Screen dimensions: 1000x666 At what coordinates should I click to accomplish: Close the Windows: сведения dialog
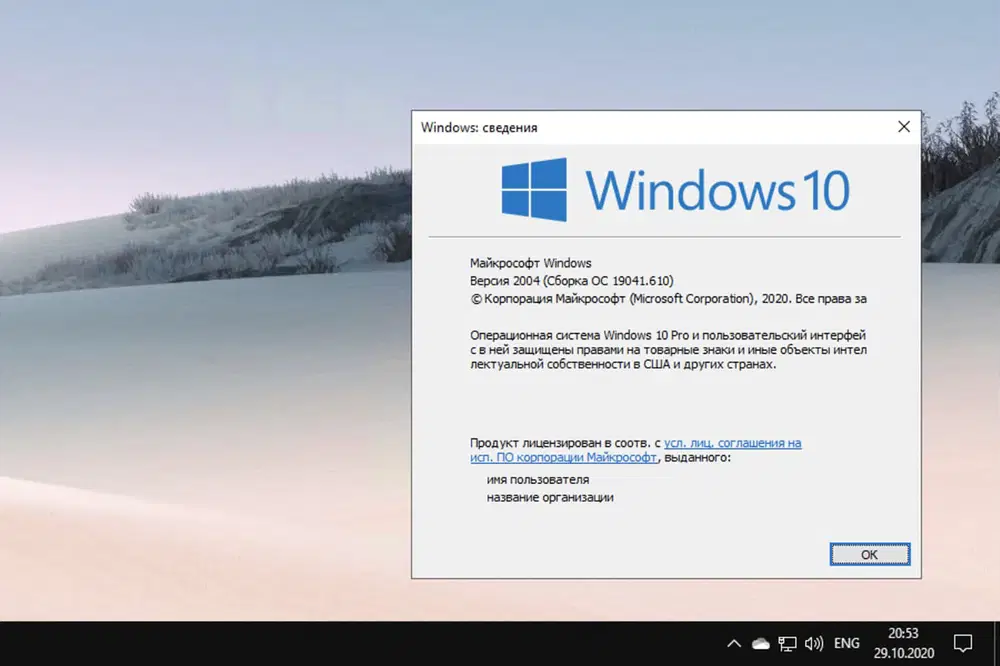coord(904,126)
